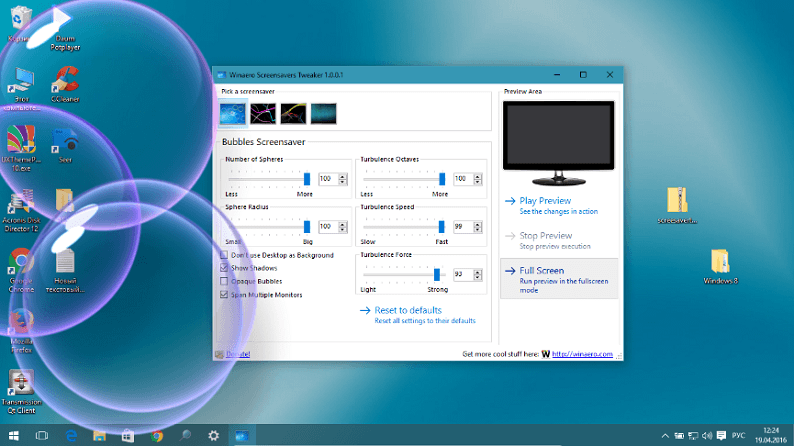Enable Opaque Bubbles checkbox
Image resolution: width=794 pixels, height=446 pixels.
[x=224, y=281]
